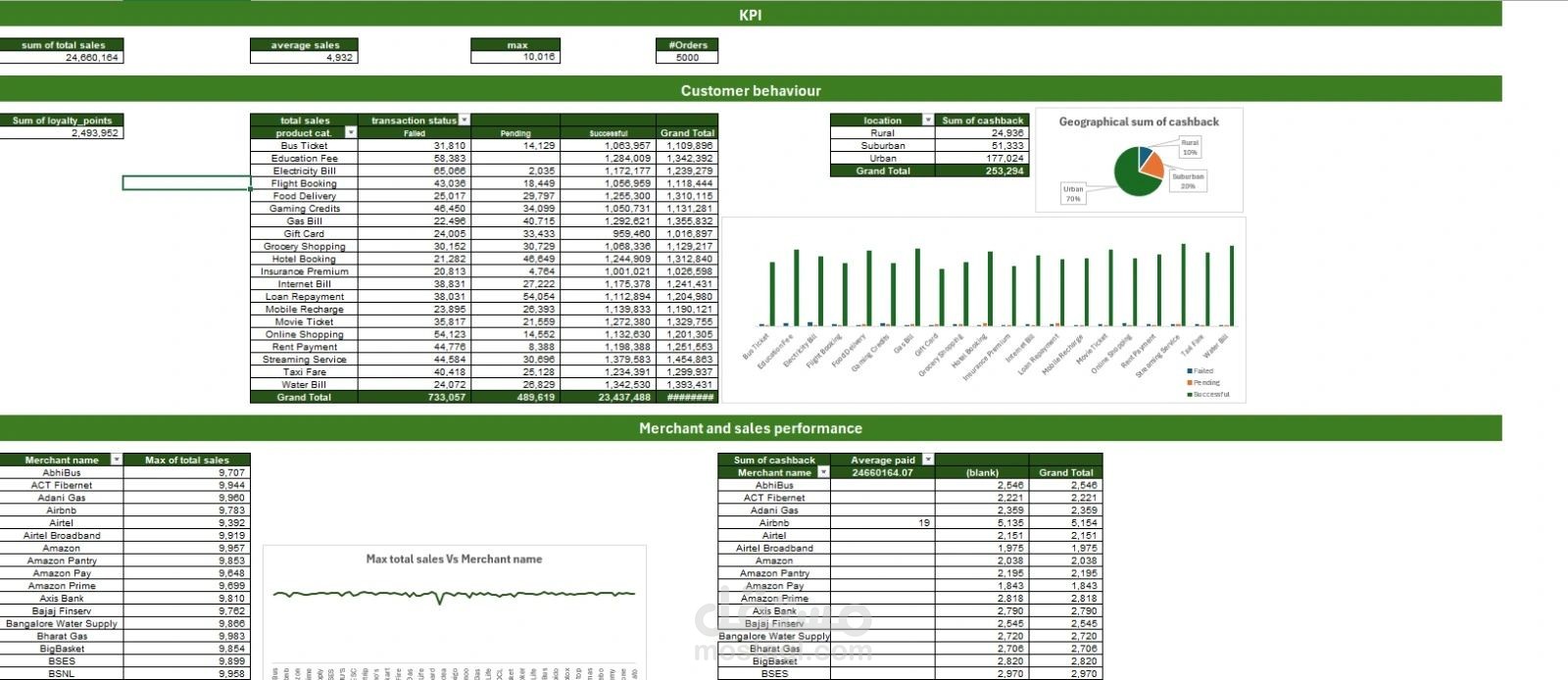Click the Taxi Fare Pending value 25,128
The width and height of the screenshot is (1568, 680).
click(515, 372)
